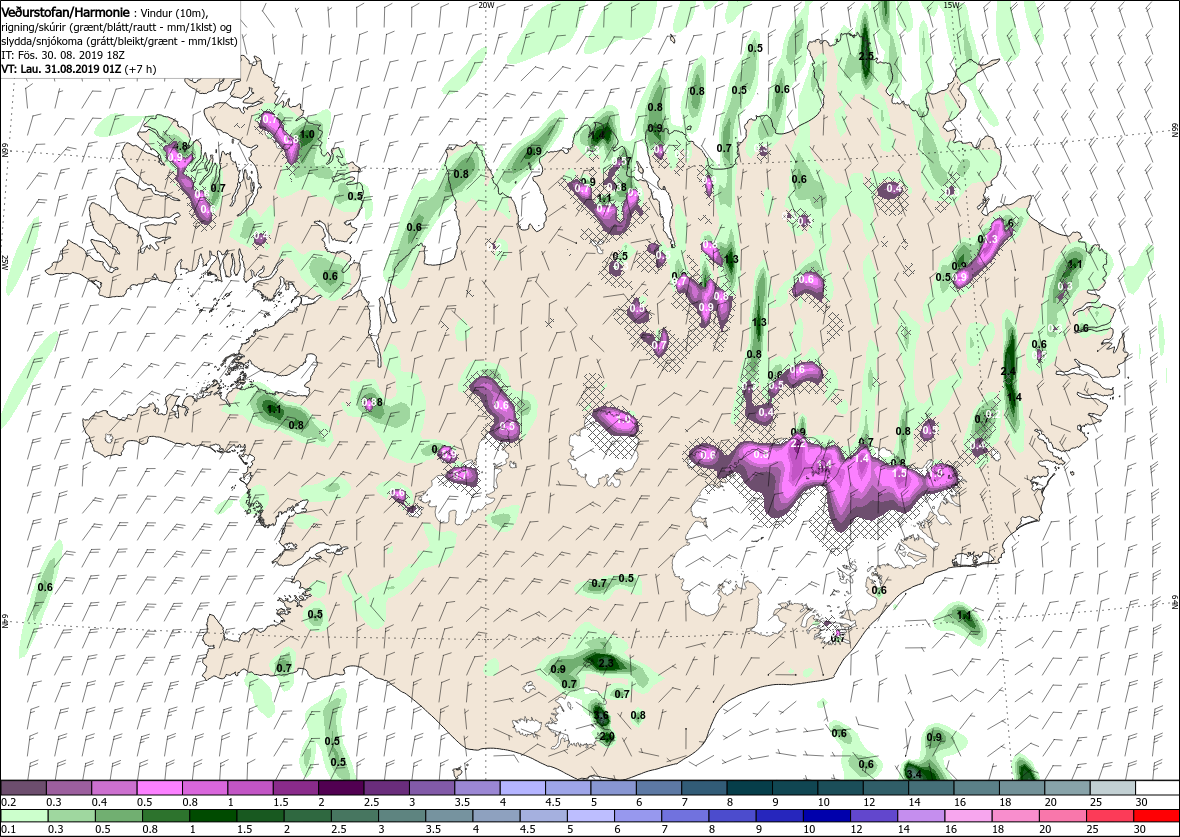Click the 2.4 rain value on the map

point(1008,371)
